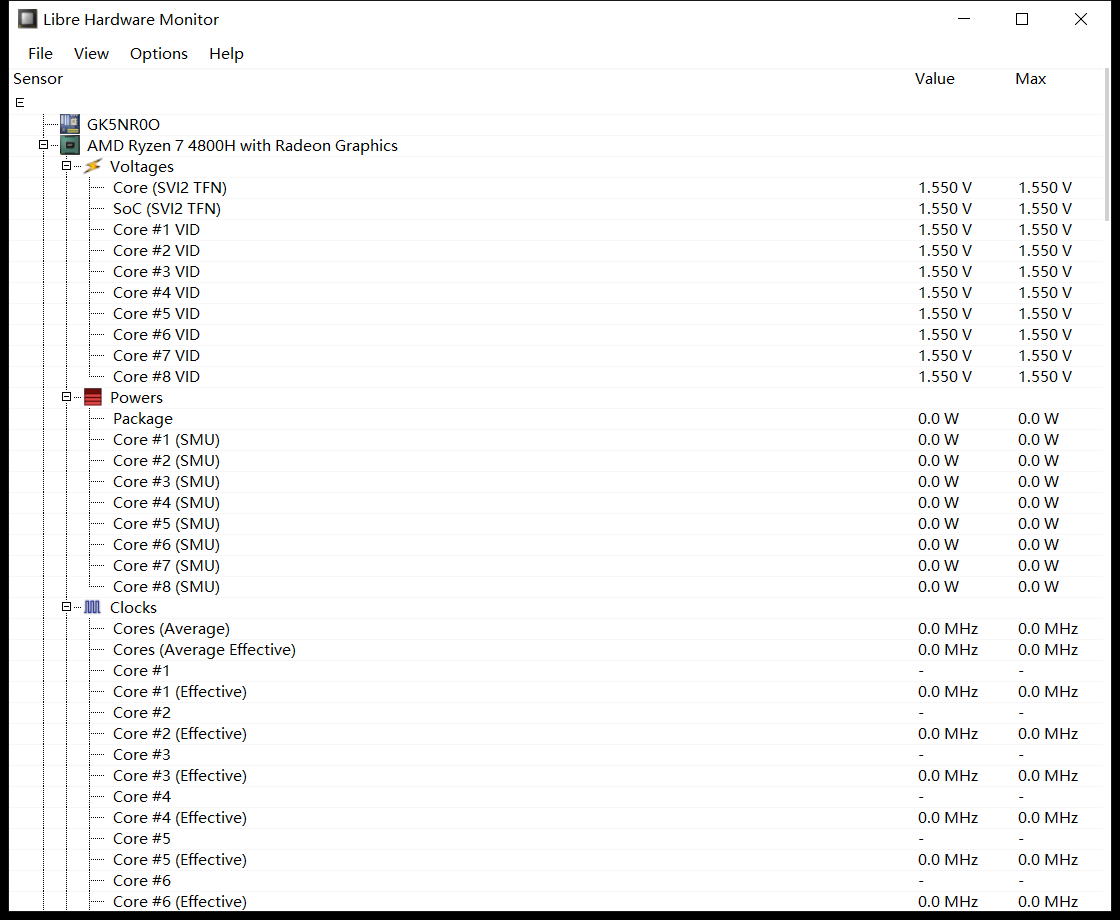This screenshot has width=1120, height=920.
Task: Click the Libre Hardware Monitor app icon
Action: click(27, 19)
